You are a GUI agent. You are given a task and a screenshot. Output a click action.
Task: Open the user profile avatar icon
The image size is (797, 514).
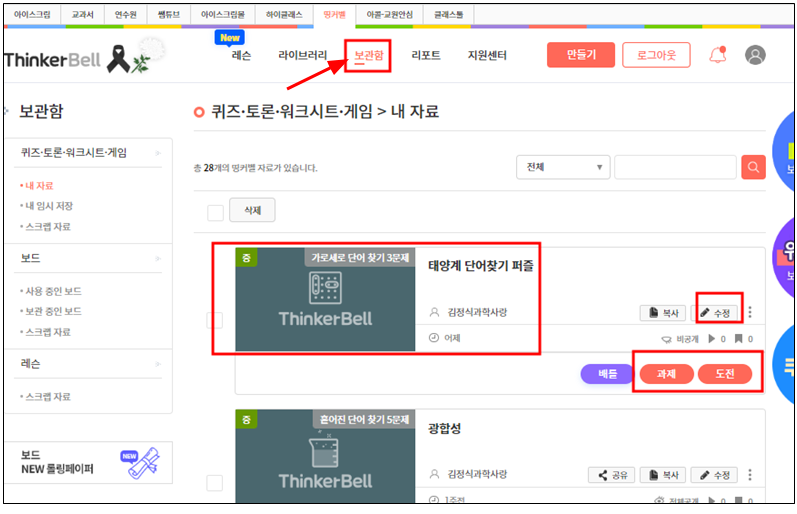[755, 55]
